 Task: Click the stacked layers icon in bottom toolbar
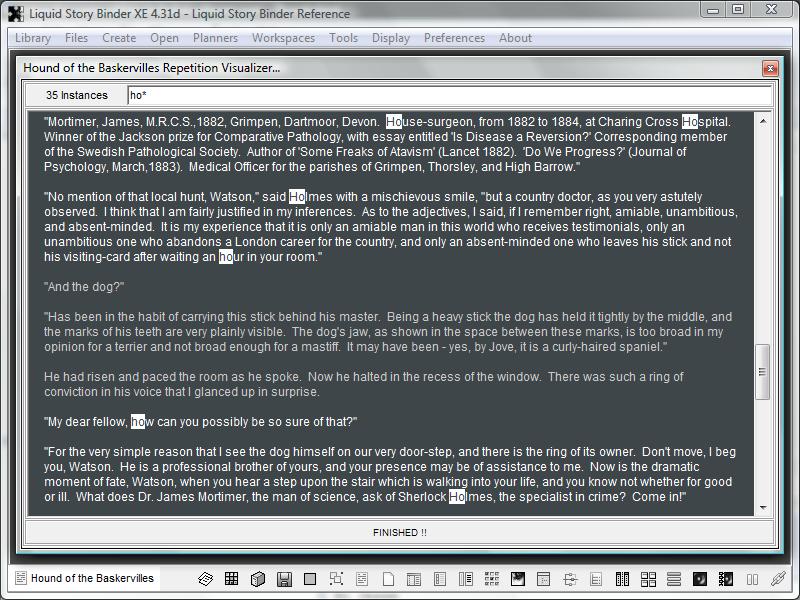pos(205,579)
